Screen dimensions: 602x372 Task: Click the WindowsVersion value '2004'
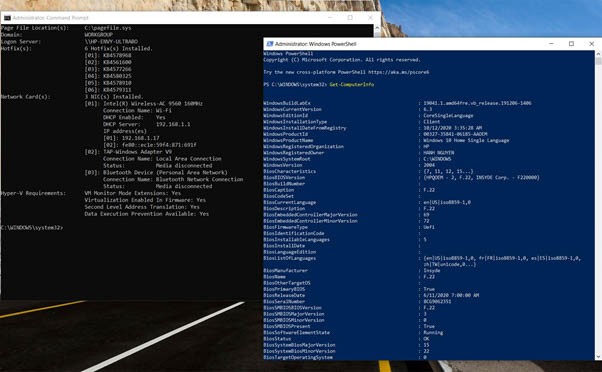pos(429,165)
